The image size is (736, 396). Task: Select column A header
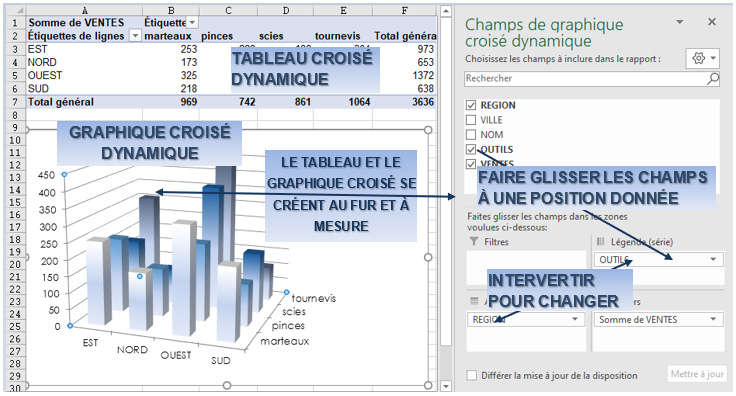click(x=84, y=10)
